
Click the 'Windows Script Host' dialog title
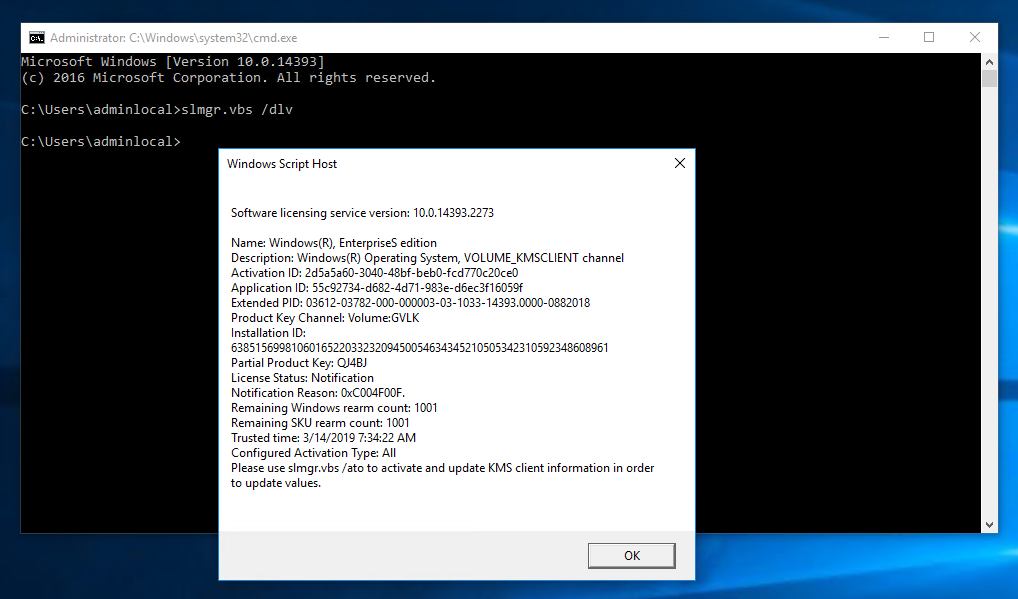(282, 164)
